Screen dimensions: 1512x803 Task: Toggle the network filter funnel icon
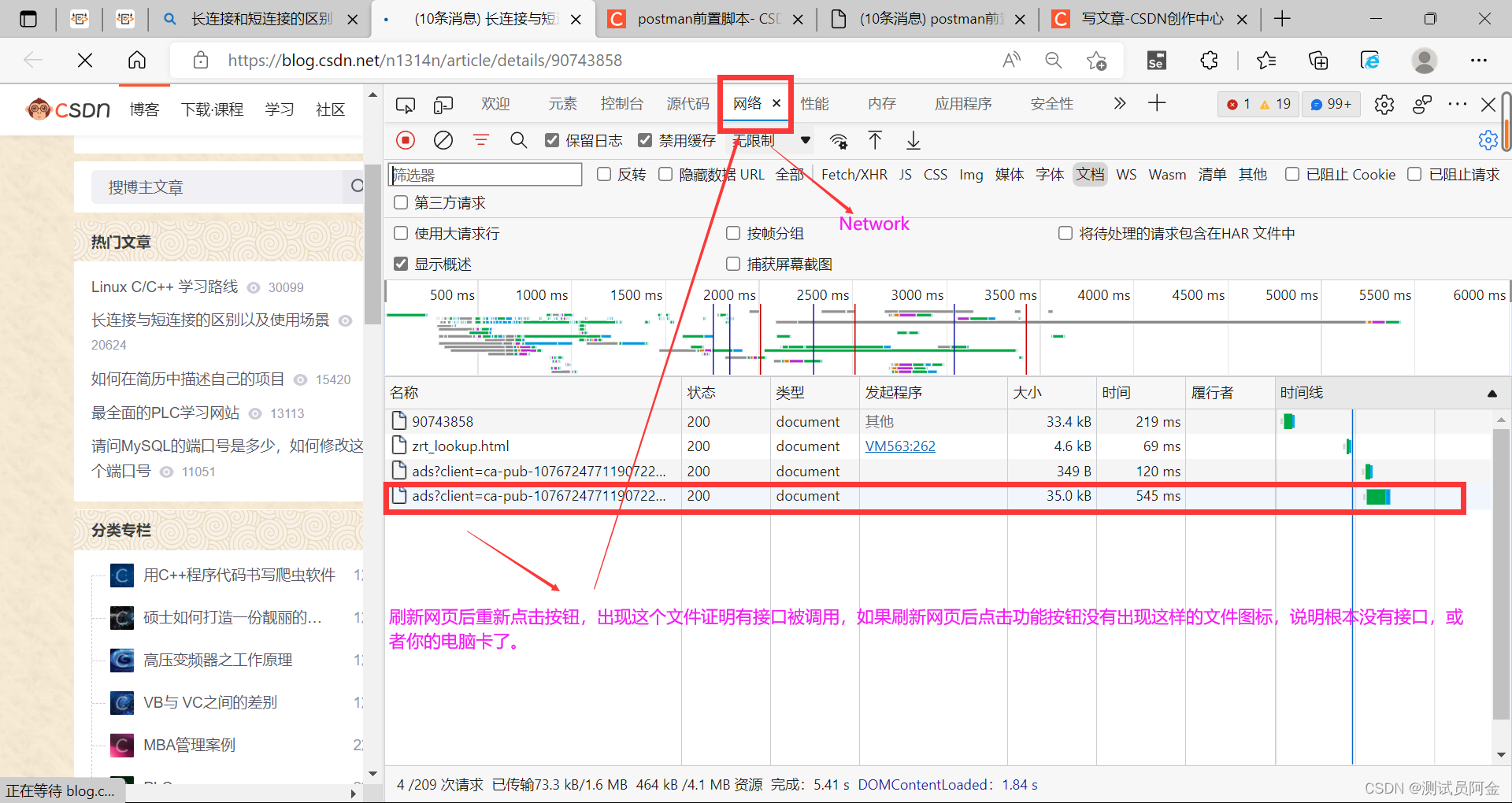(x=481, y=140)
